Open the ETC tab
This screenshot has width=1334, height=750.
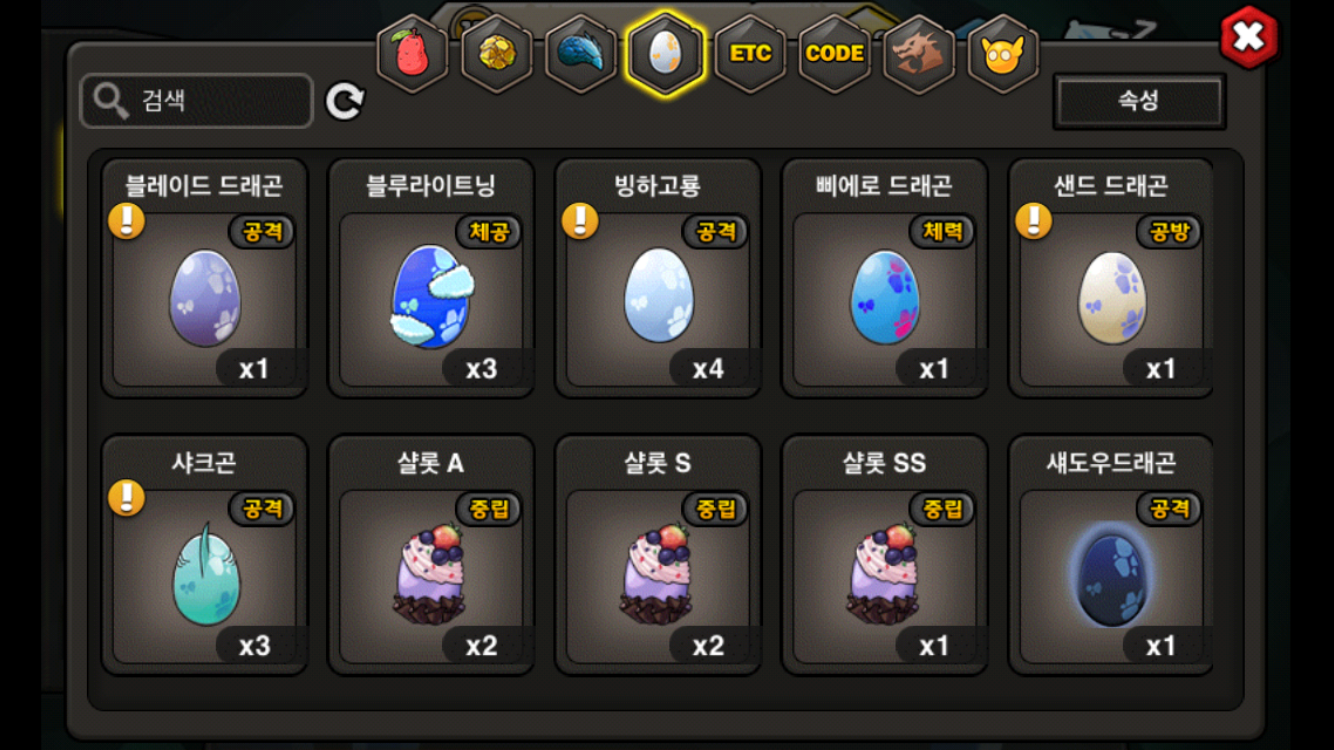pyautogui.click(x=750, y=54)
